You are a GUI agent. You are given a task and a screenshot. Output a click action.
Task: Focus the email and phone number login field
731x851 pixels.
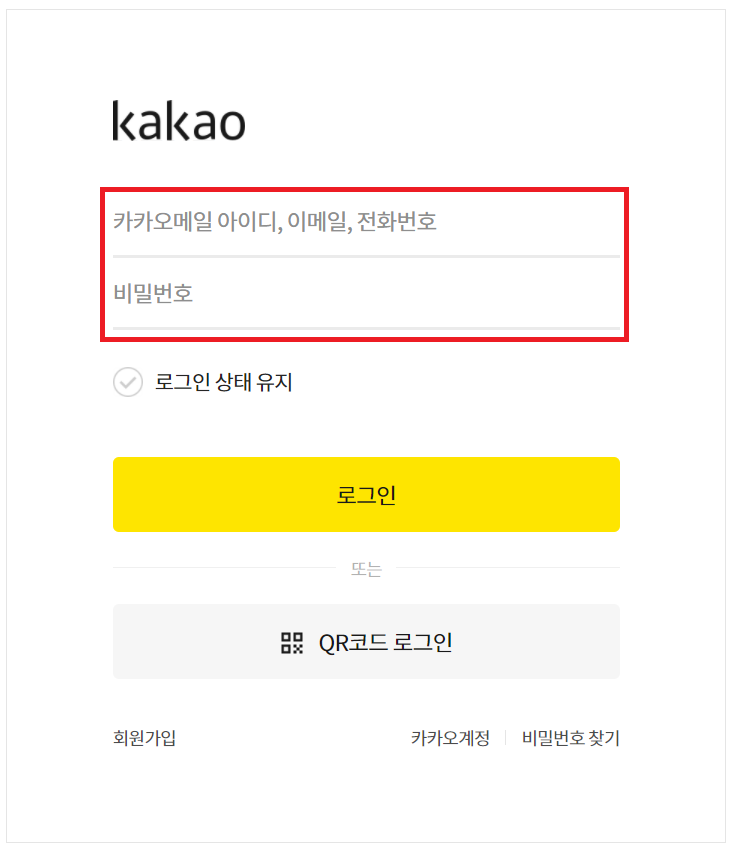click(x=365, y=222)
